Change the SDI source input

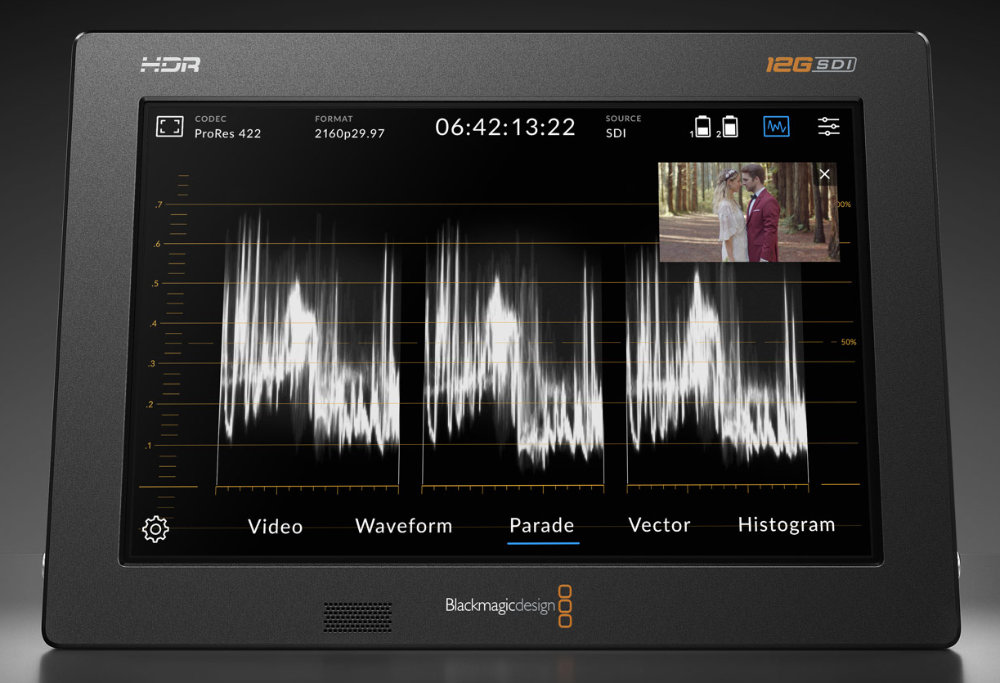coord(617,131)
